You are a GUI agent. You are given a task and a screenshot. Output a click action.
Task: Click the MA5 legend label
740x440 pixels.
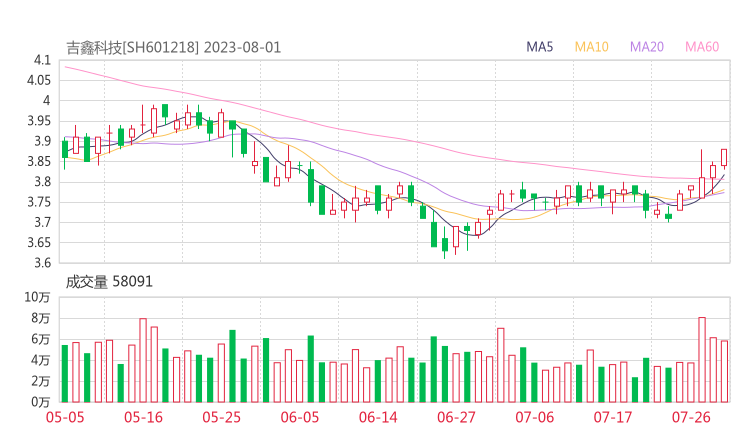539,47
